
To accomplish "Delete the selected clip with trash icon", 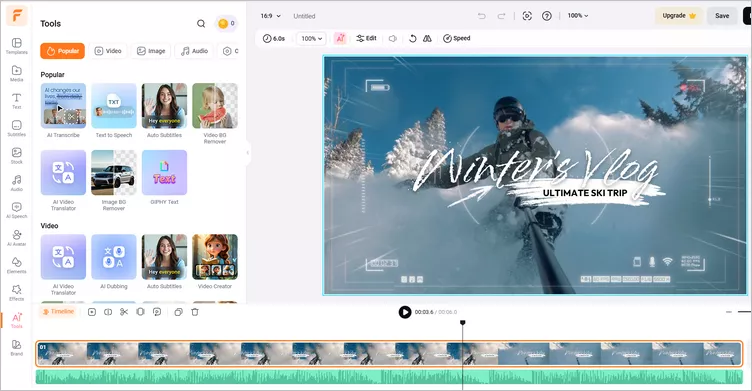I will click(195, 312).
